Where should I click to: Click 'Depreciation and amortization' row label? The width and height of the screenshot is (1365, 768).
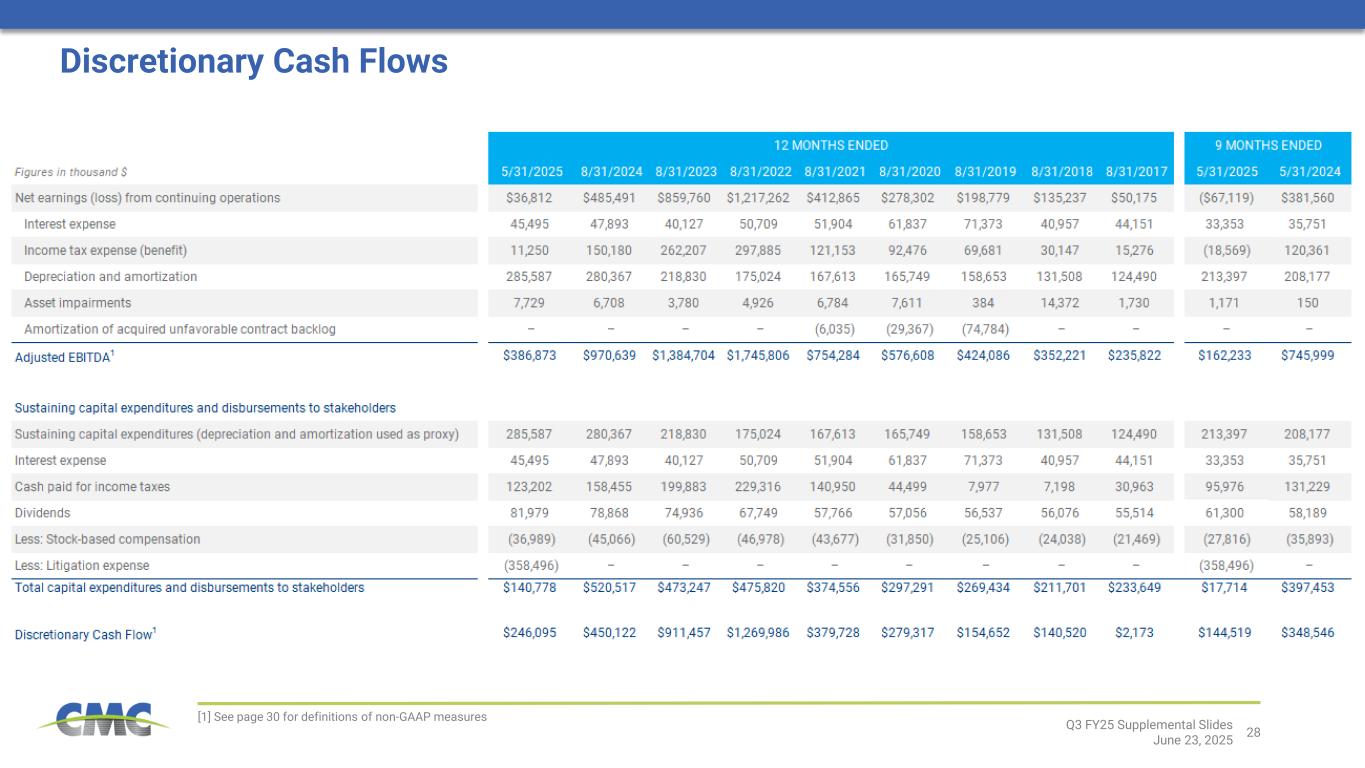coord(111,276)
